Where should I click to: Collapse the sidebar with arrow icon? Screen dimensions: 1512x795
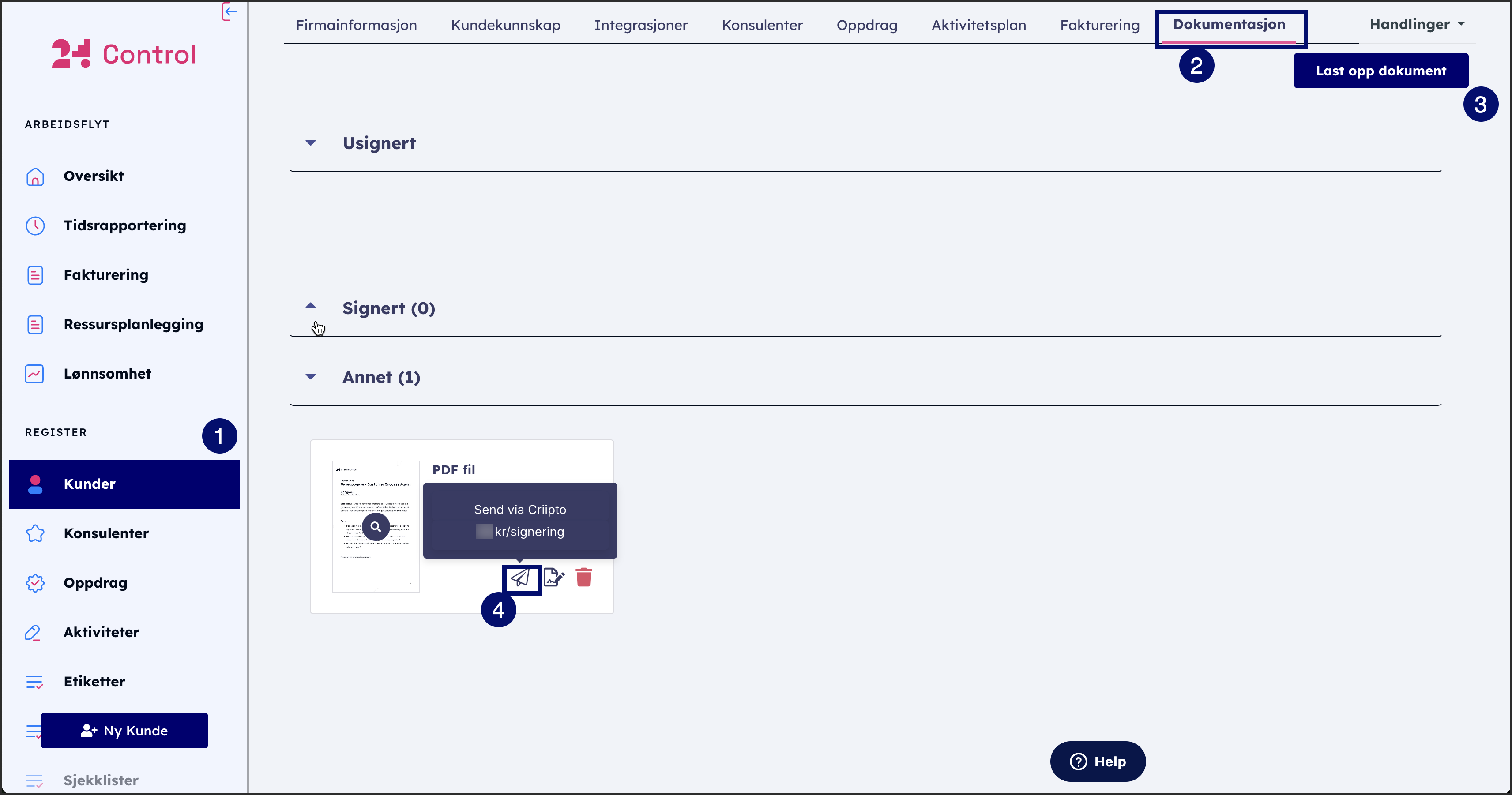click(229, 11)
